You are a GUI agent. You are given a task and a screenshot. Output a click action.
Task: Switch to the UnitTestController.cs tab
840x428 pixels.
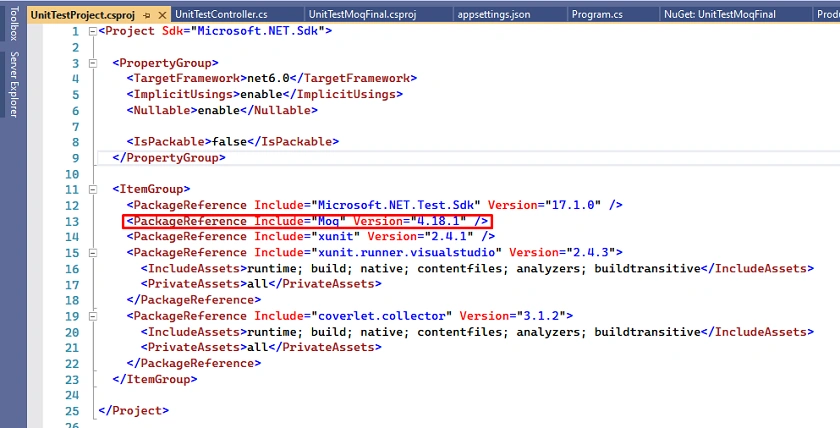pos(221,14)
